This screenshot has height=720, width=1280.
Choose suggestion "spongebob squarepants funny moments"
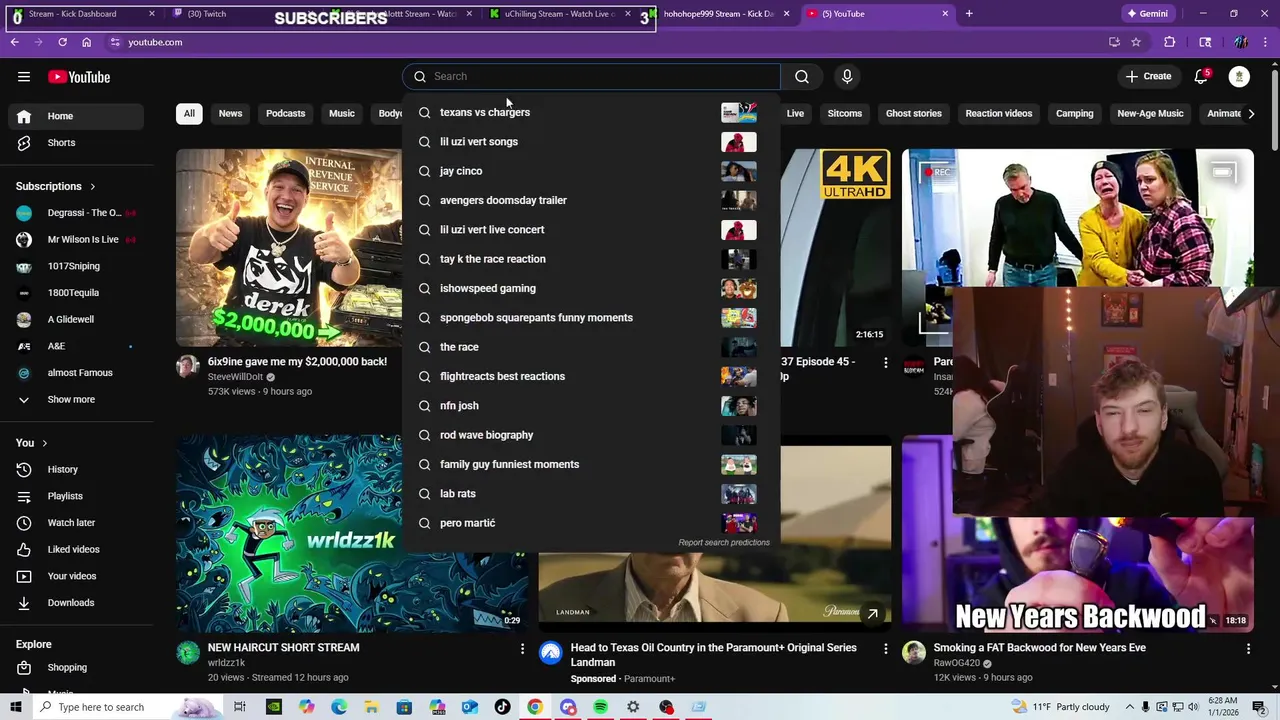591,318
